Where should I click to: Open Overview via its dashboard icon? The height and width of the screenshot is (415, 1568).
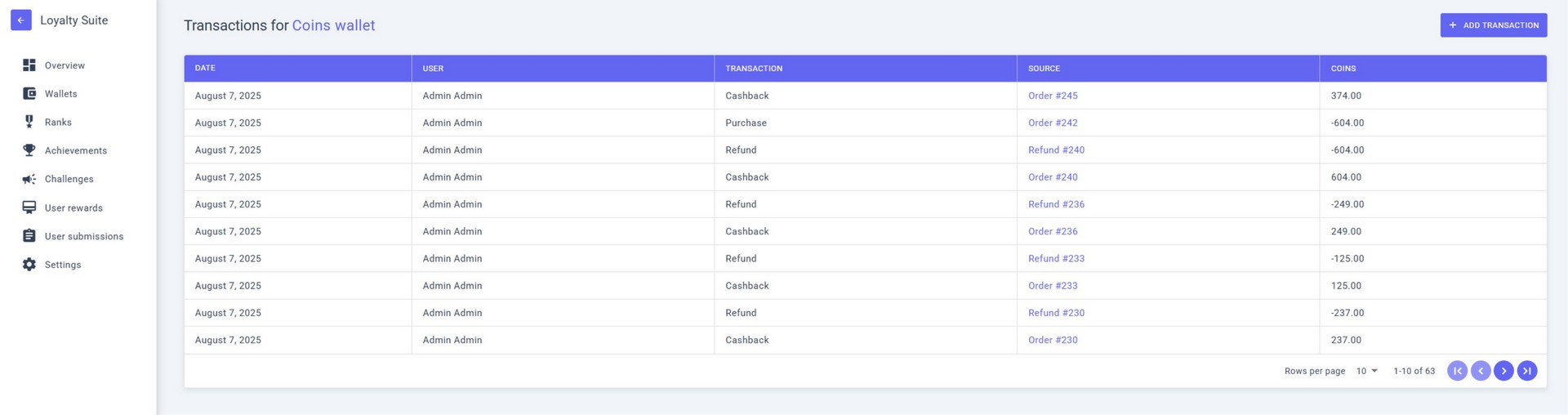[x=29, y=65]
